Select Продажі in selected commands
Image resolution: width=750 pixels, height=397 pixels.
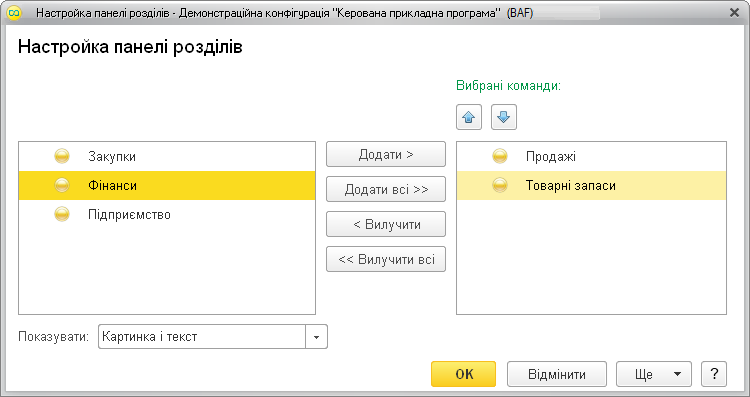[591, 156]
